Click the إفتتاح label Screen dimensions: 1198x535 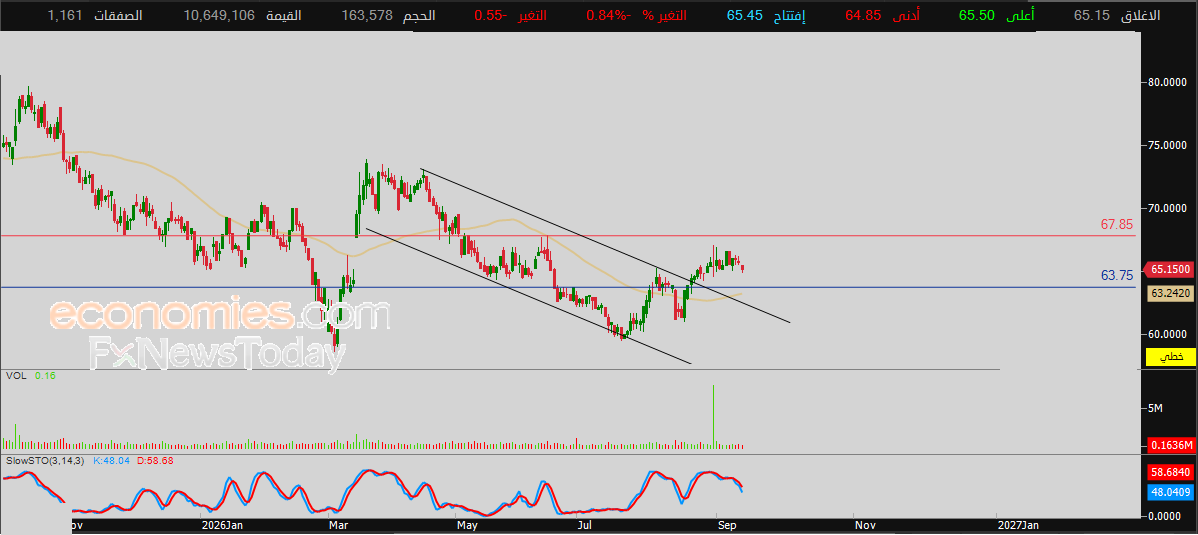click(x=790, y=15)
